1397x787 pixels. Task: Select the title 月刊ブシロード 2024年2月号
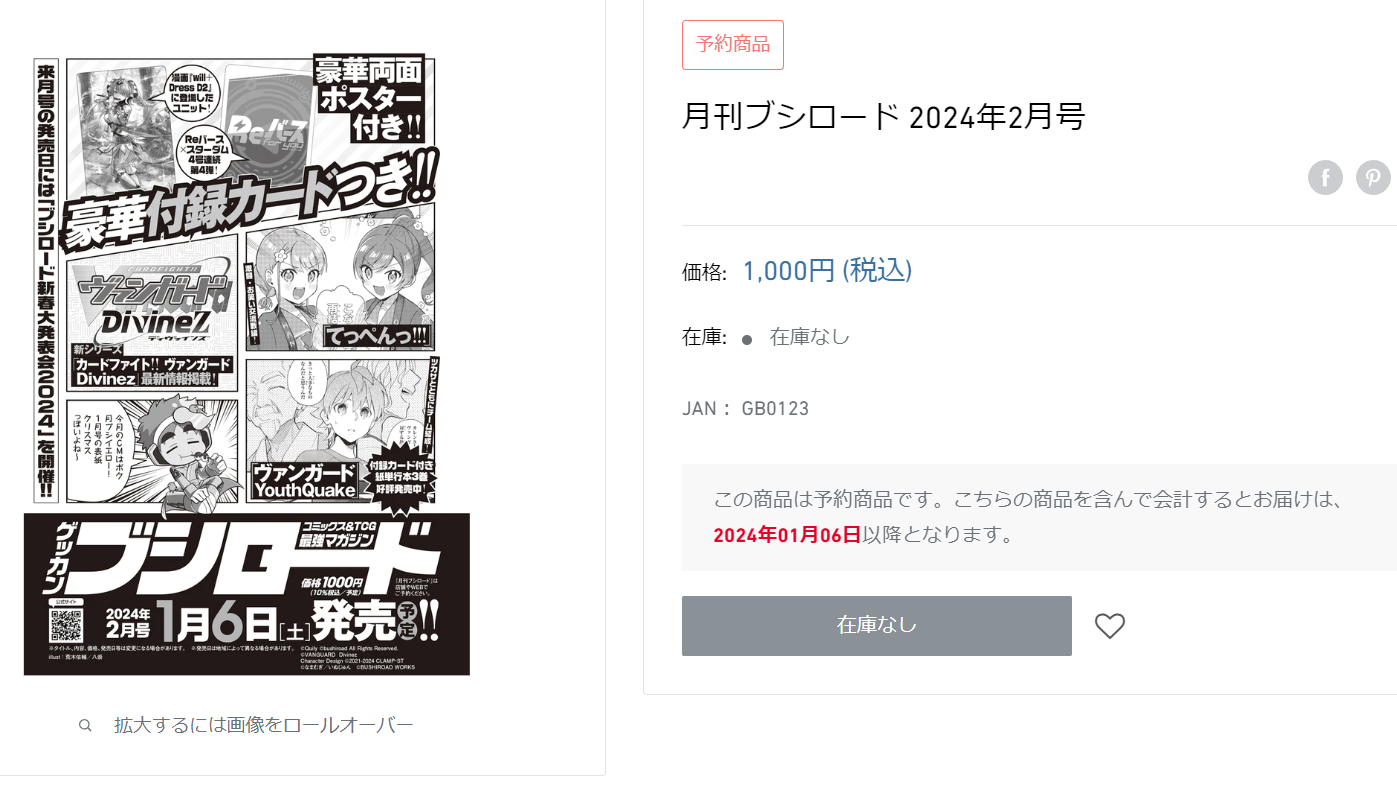pos(883,117)
